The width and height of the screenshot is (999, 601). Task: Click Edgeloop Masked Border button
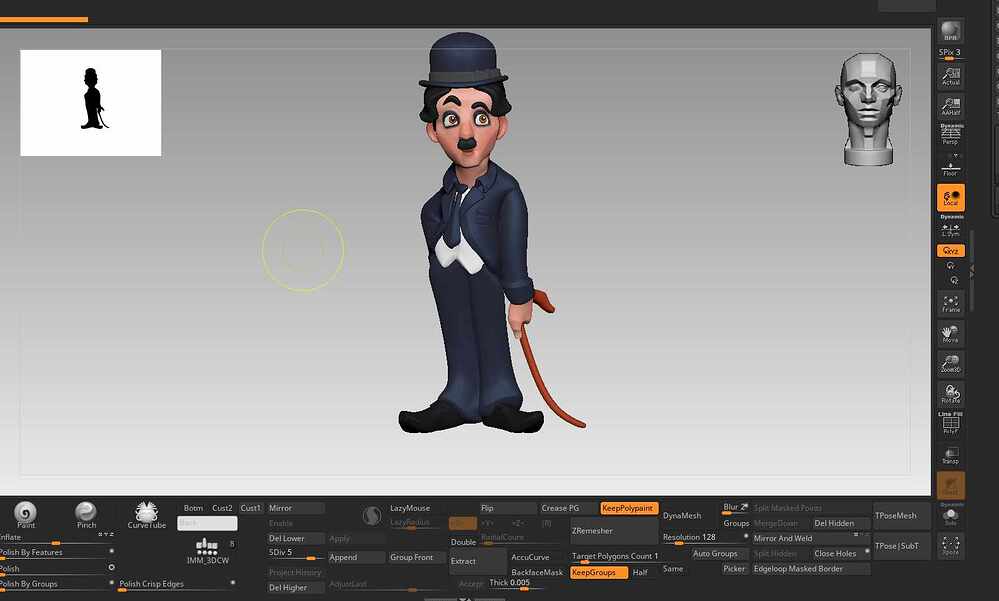click(x=810, y=568)
